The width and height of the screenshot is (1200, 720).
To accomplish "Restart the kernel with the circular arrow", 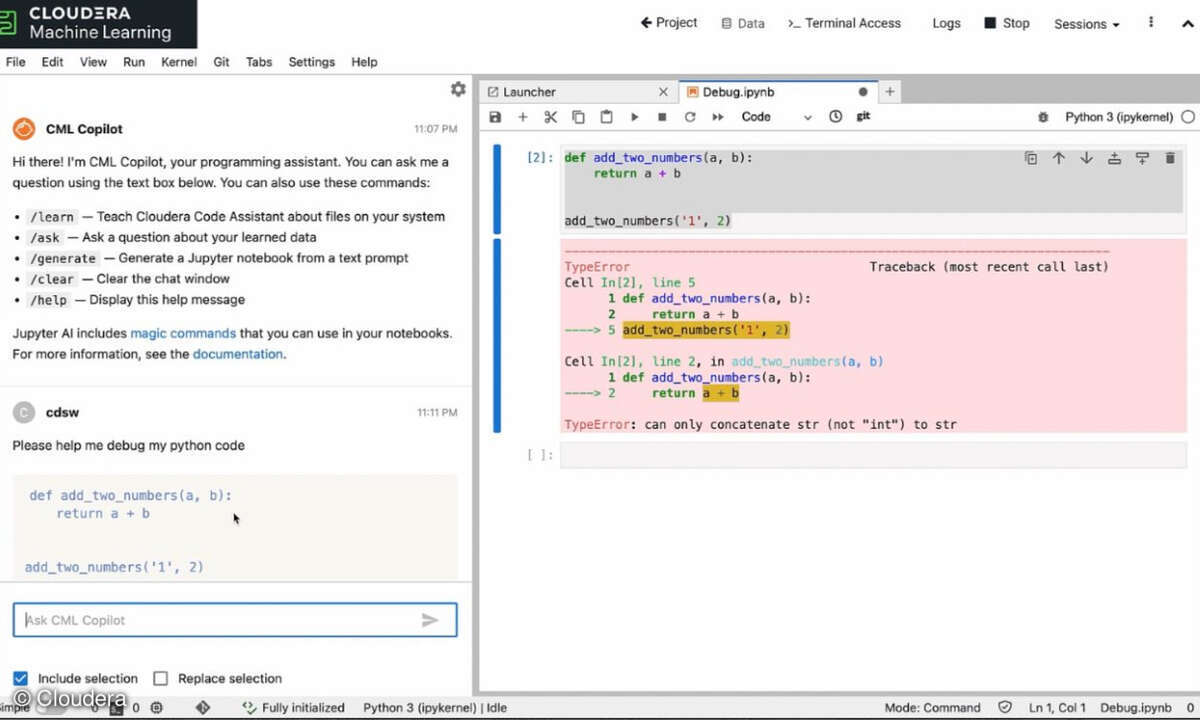I will click(690, 117).
